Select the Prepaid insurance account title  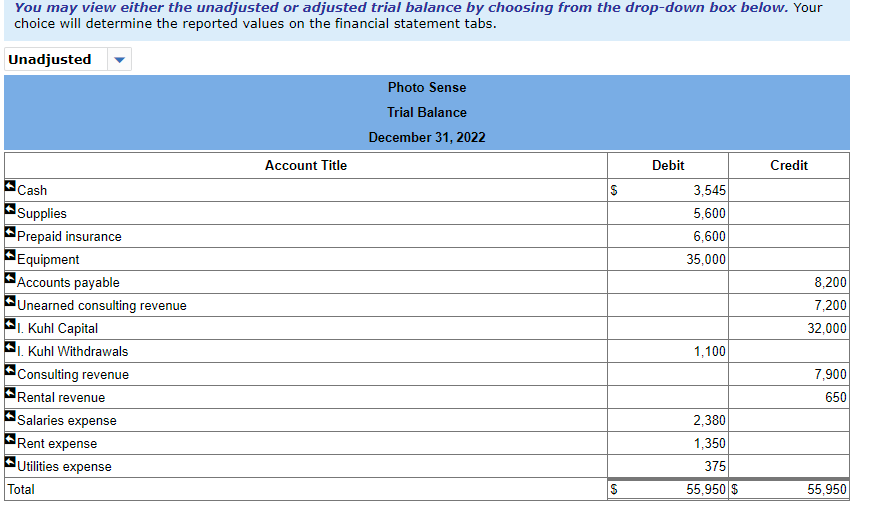[70, 237]
